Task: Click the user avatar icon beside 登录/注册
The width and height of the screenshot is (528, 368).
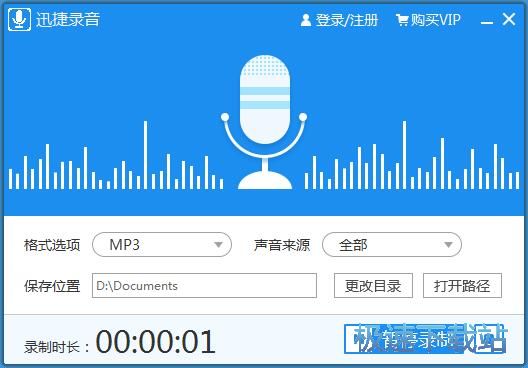Action: 306,20
